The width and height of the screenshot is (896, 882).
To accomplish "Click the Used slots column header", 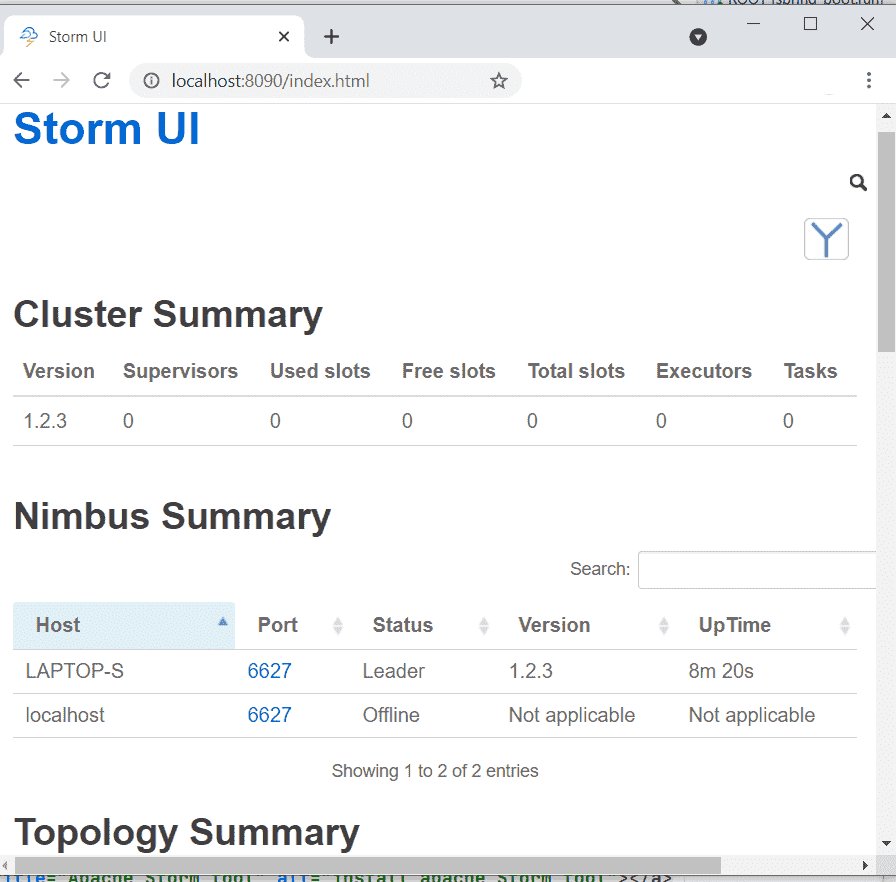I will [320, 371].
